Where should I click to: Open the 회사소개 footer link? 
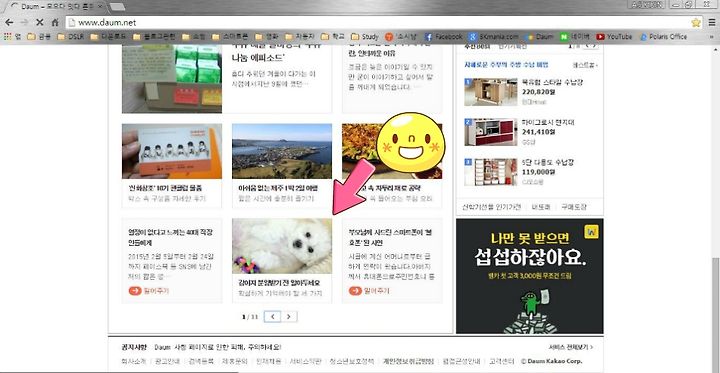(x=134, y=361)
